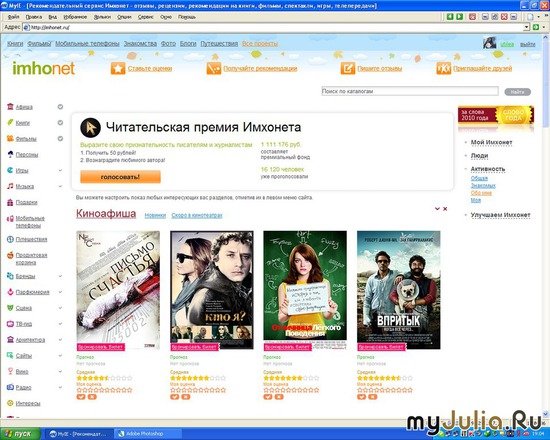Image resolution: width=550 pixels, height=440 pixels.
Task: Toggle the checkmark circle next to Книги
Action: pyautogui.click(x=60, y=122)
